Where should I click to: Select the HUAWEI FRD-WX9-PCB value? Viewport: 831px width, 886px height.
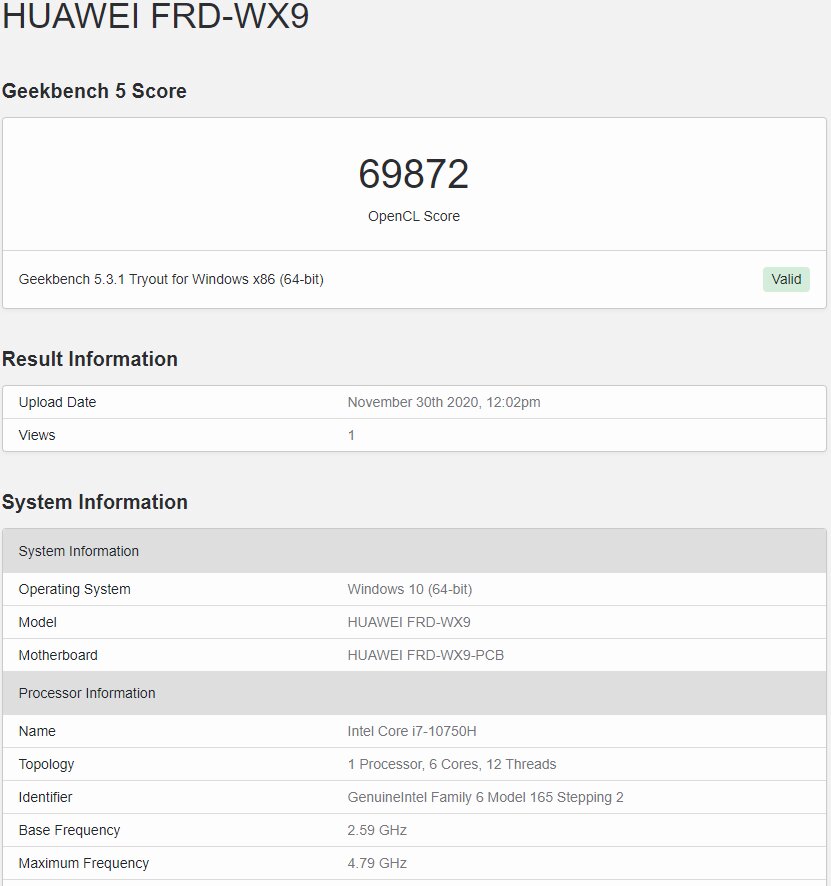pyautogui.click(x=425, y=655)
